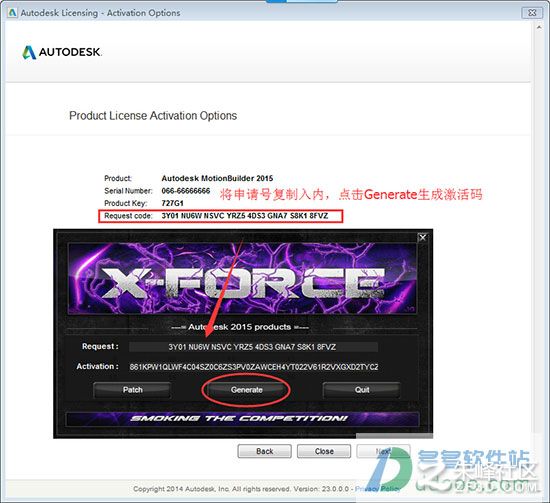Click the Serial Number value 066-66666666
The image size is (550, 503).
tap(186, 191)
